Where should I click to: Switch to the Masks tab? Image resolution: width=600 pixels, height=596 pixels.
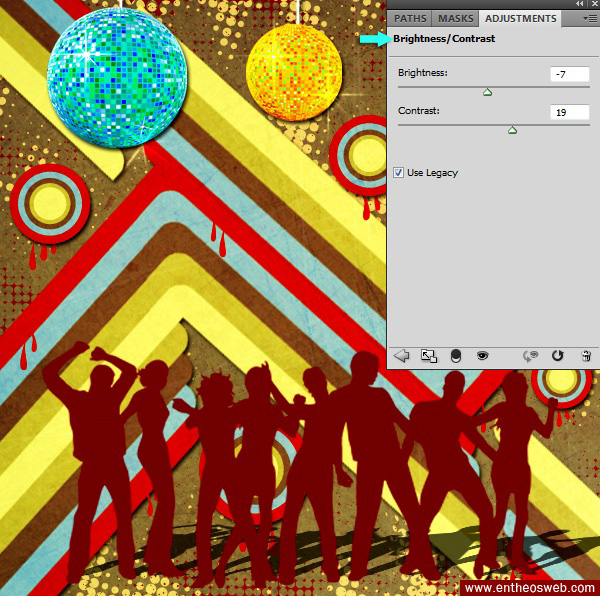[x=455, y=18]
